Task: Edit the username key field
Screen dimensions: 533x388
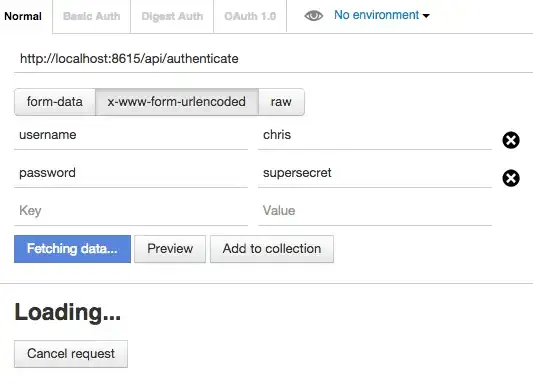Action: 131,135
